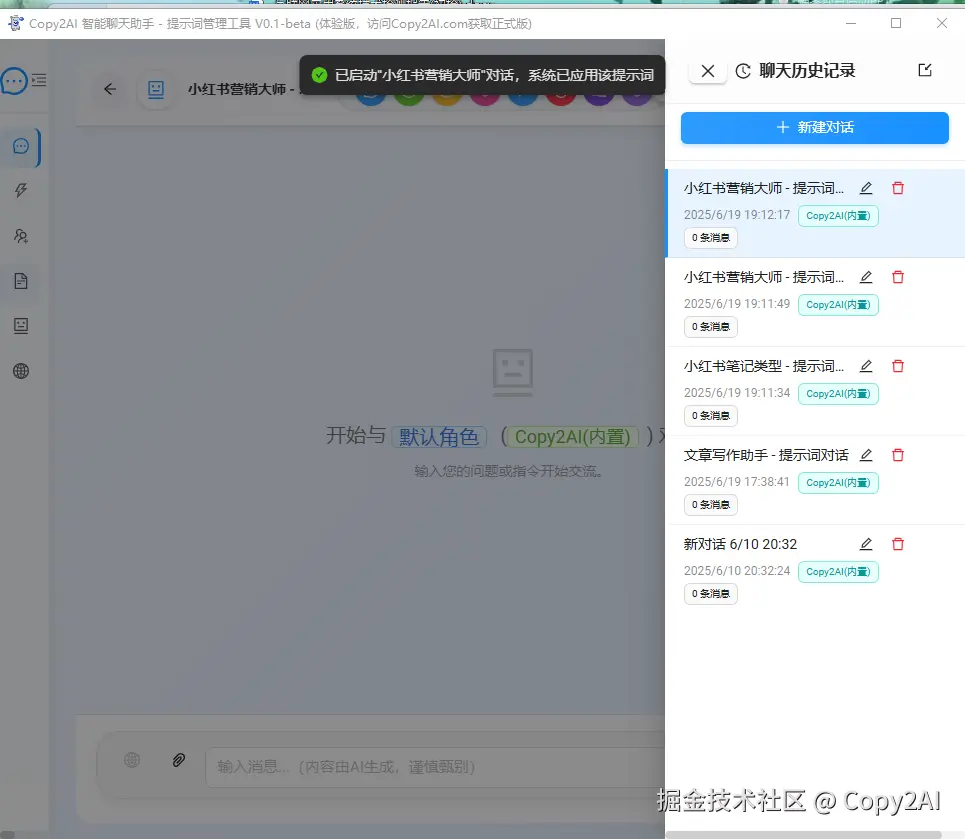Screen dimensions: 965x839
Task: Click the horizontal scrollbar at panel bottom
Action: point(803,835)
